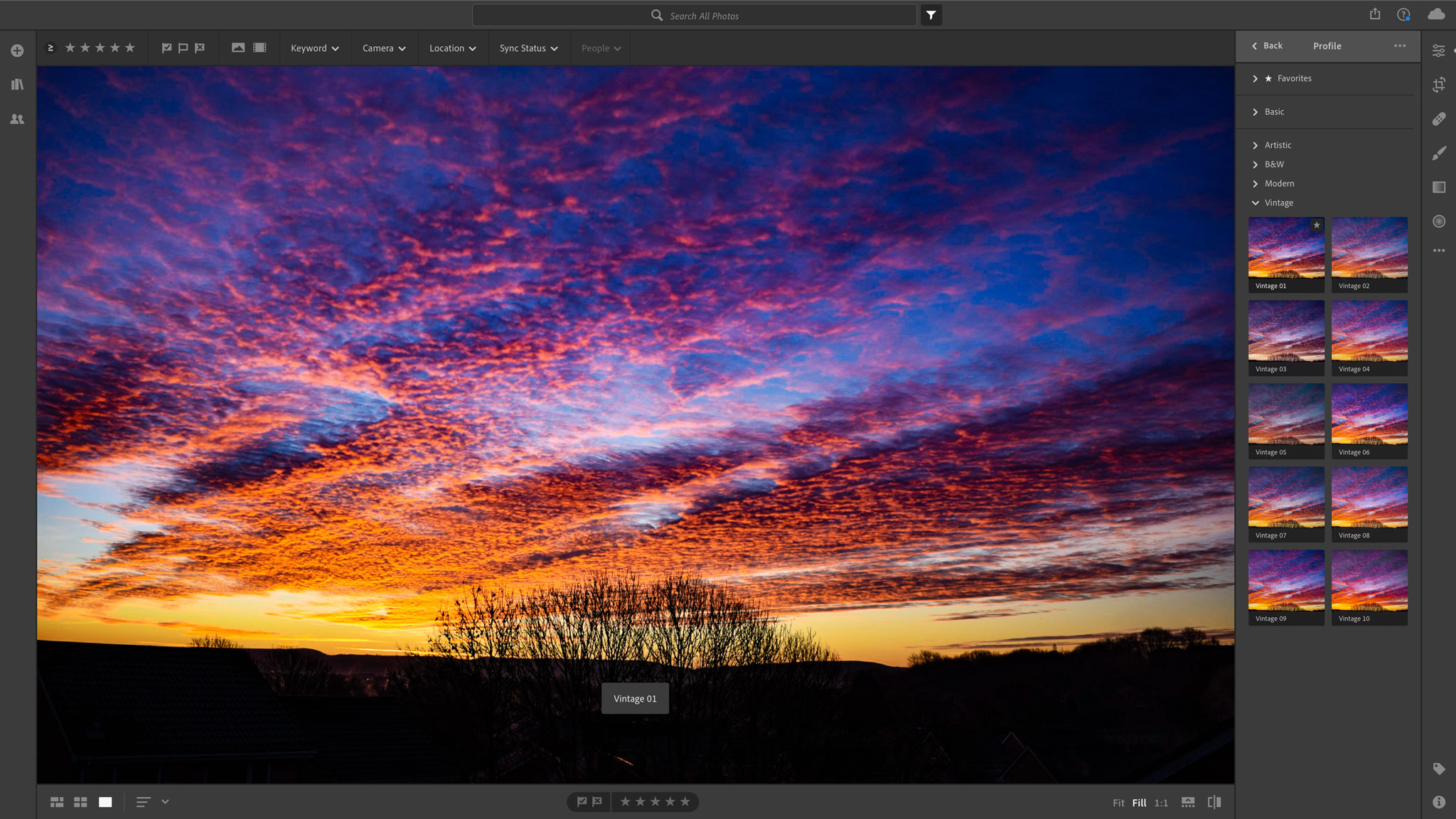Open the People view in left sidebar
This screenshot has height=819, width=1456.
click(16, 119)
